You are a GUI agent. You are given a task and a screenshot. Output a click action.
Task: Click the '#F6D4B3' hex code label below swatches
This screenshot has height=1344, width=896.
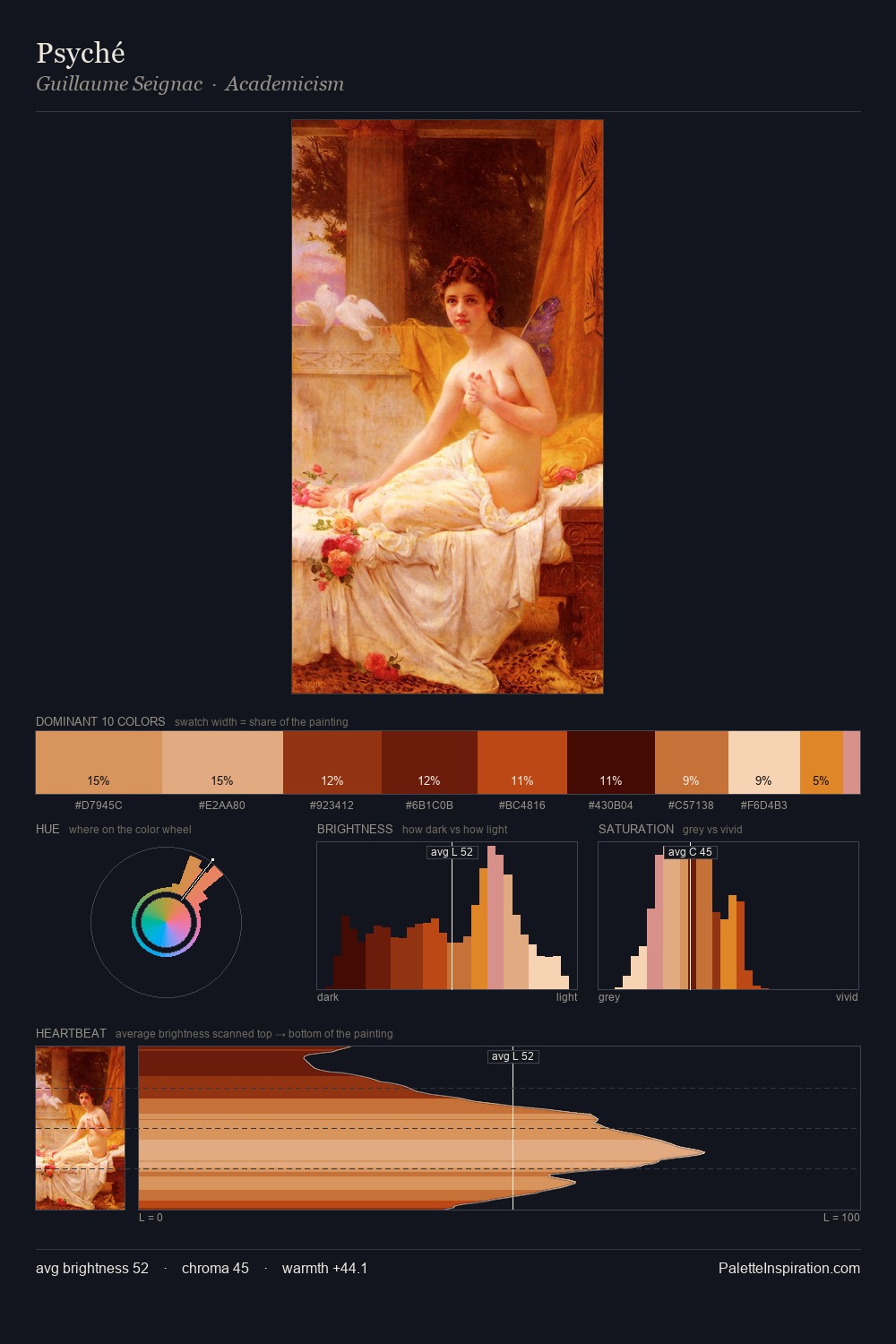coord(763,806)
